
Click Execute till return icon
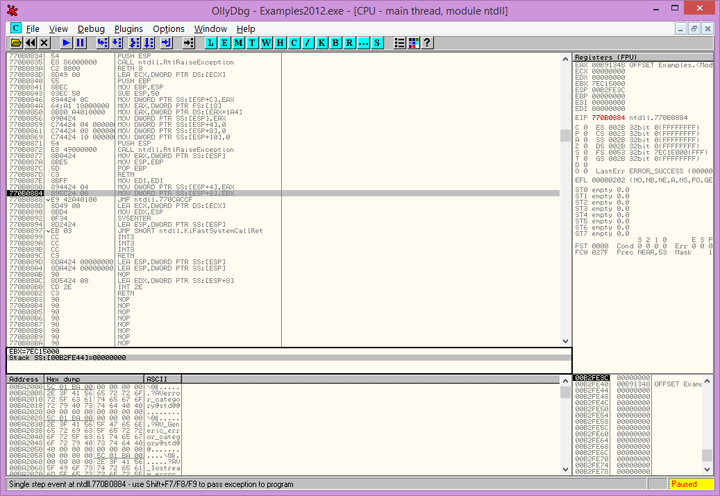click(166, 43)
